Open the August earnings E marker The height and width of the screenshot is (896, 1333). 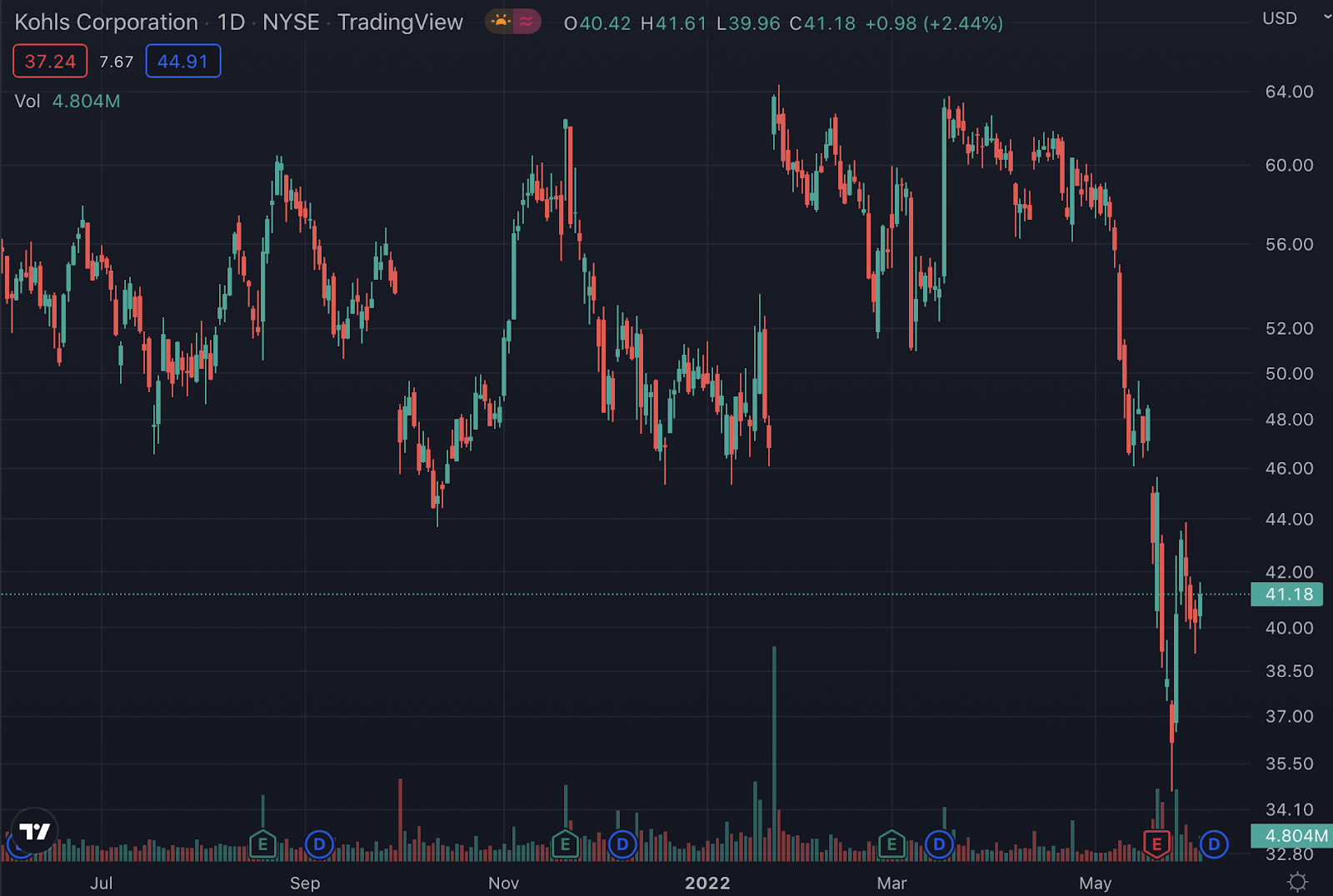tap(262, 844)
